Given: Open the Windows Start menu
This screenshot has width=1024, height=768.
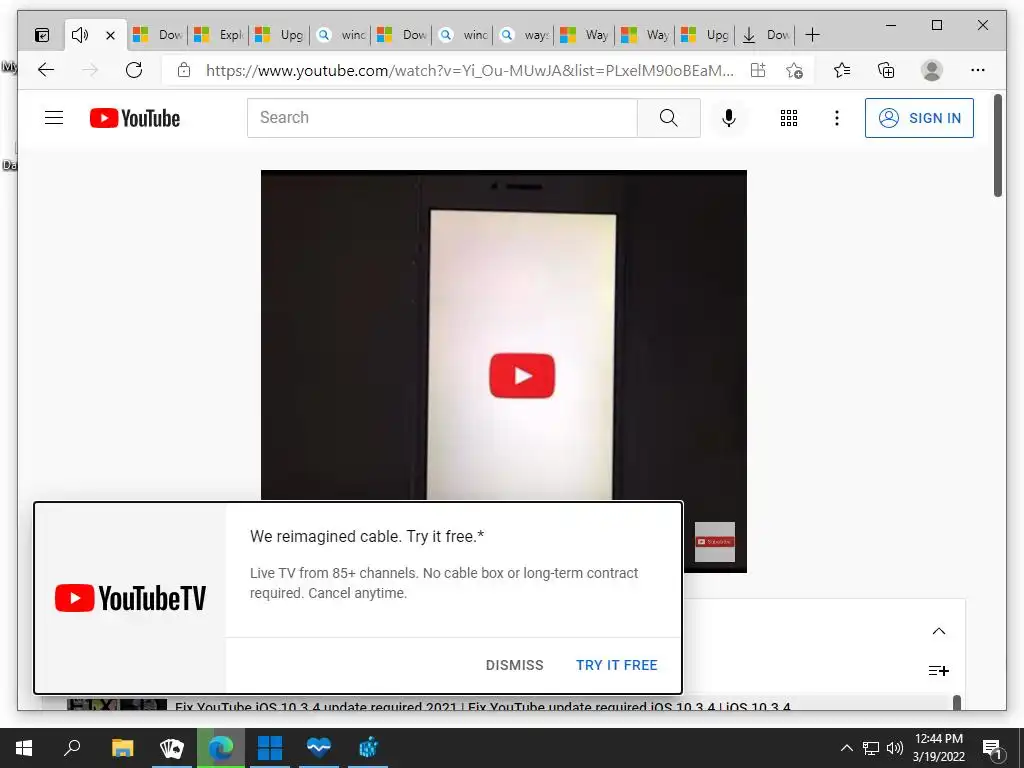Looking at the screenshot, I should (x=24, y=748).
